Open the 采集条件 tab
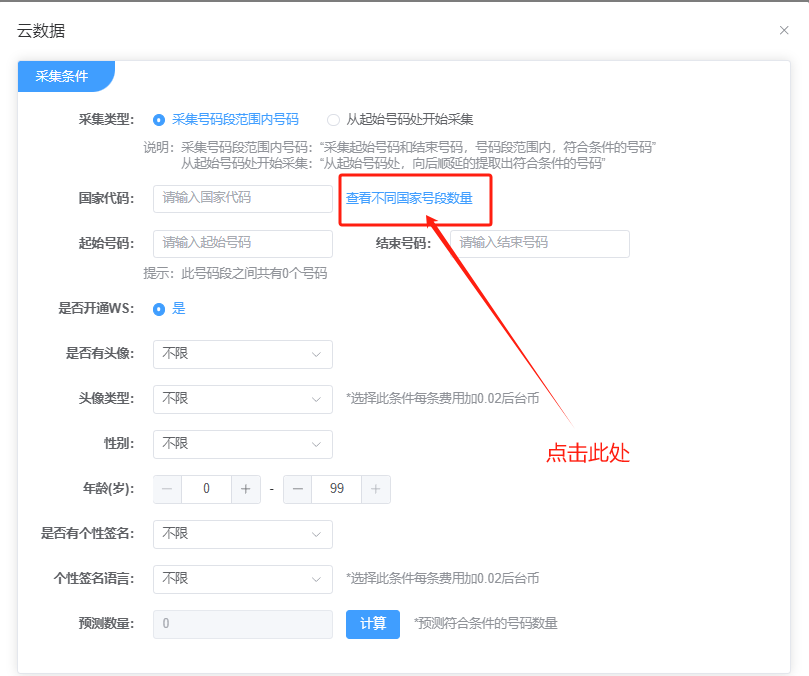The image size is (809, 676). 66,76
